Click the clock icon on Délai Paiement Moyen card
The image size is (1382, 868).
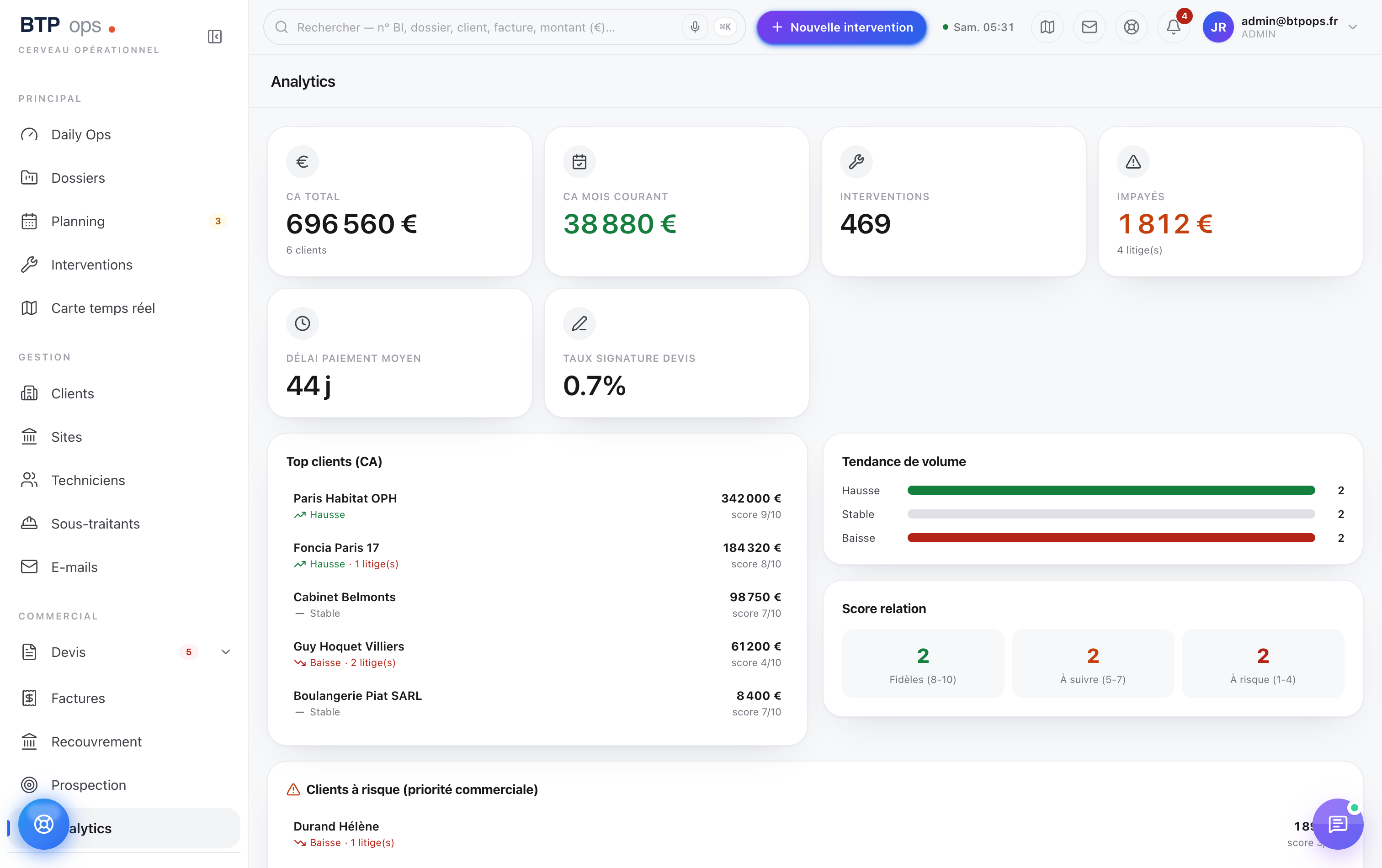pyautogui.click(x=303, y=323)
